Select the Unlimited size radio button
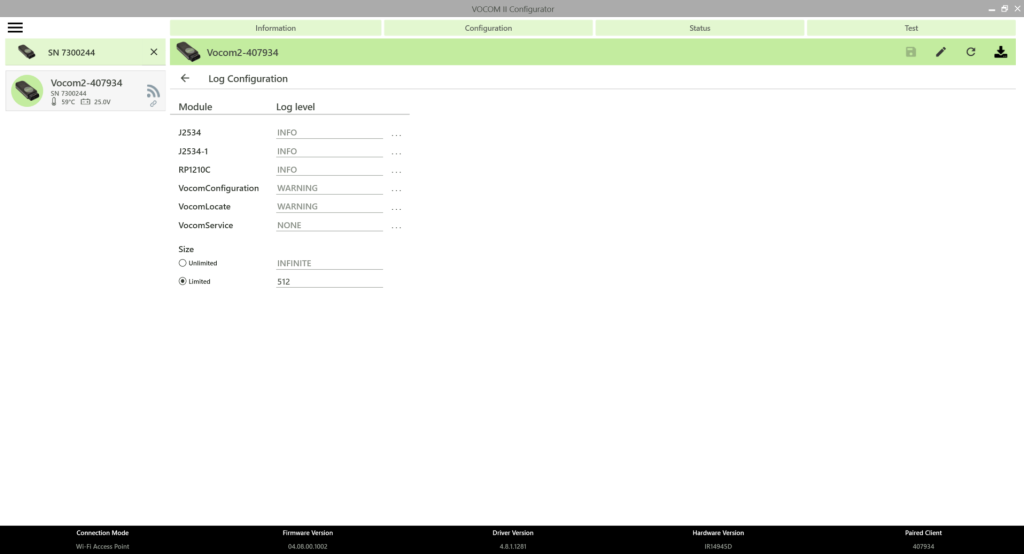Image resolution: width=1024 pixels, height=554 pixels. point(182,263)
